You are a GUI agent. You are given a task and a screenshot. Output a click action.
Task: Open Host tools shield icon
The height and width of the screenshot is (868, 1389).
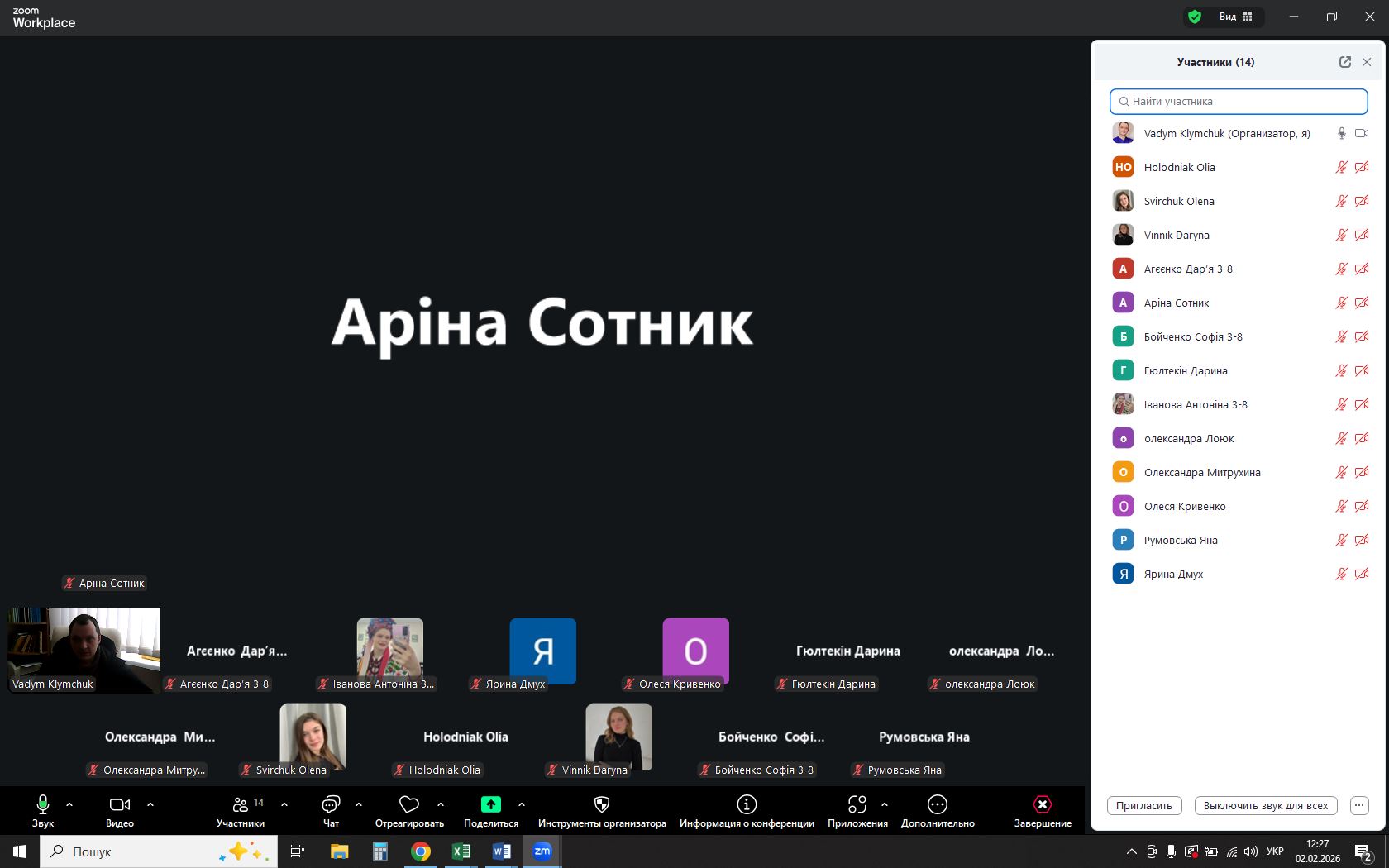click(x=602, y=804)
